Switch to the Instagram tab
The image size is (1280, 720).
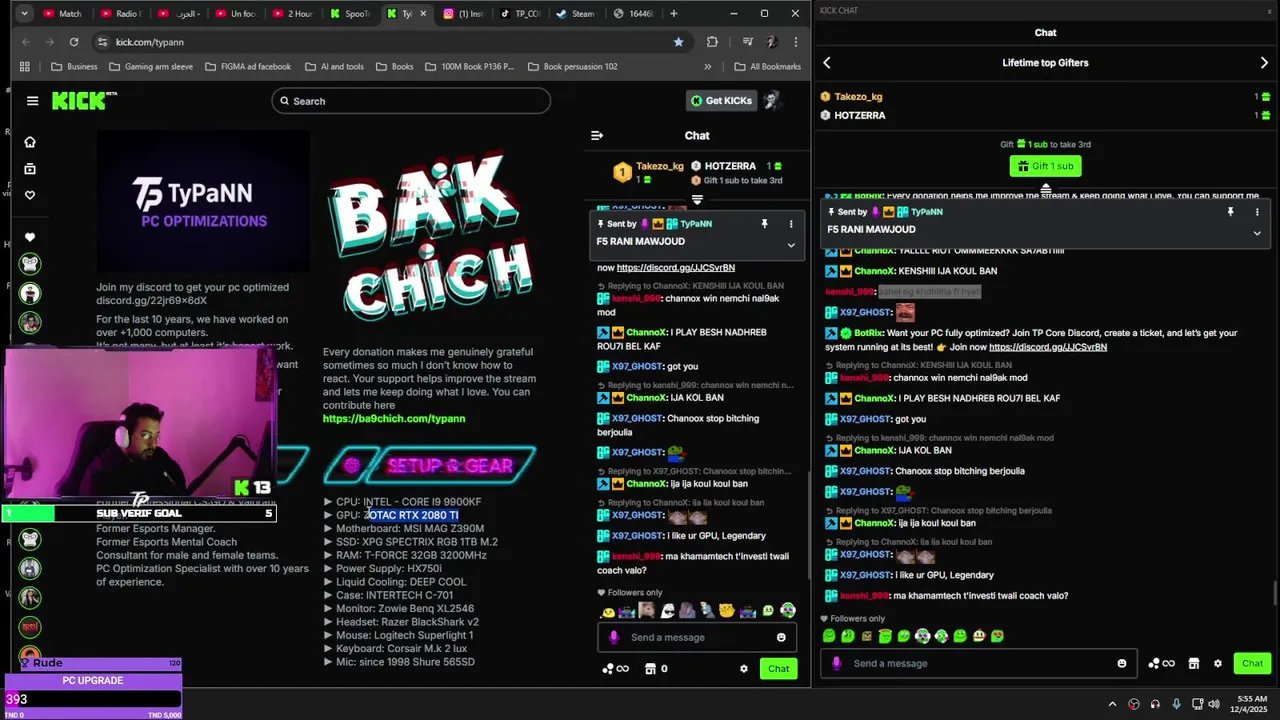464,14
